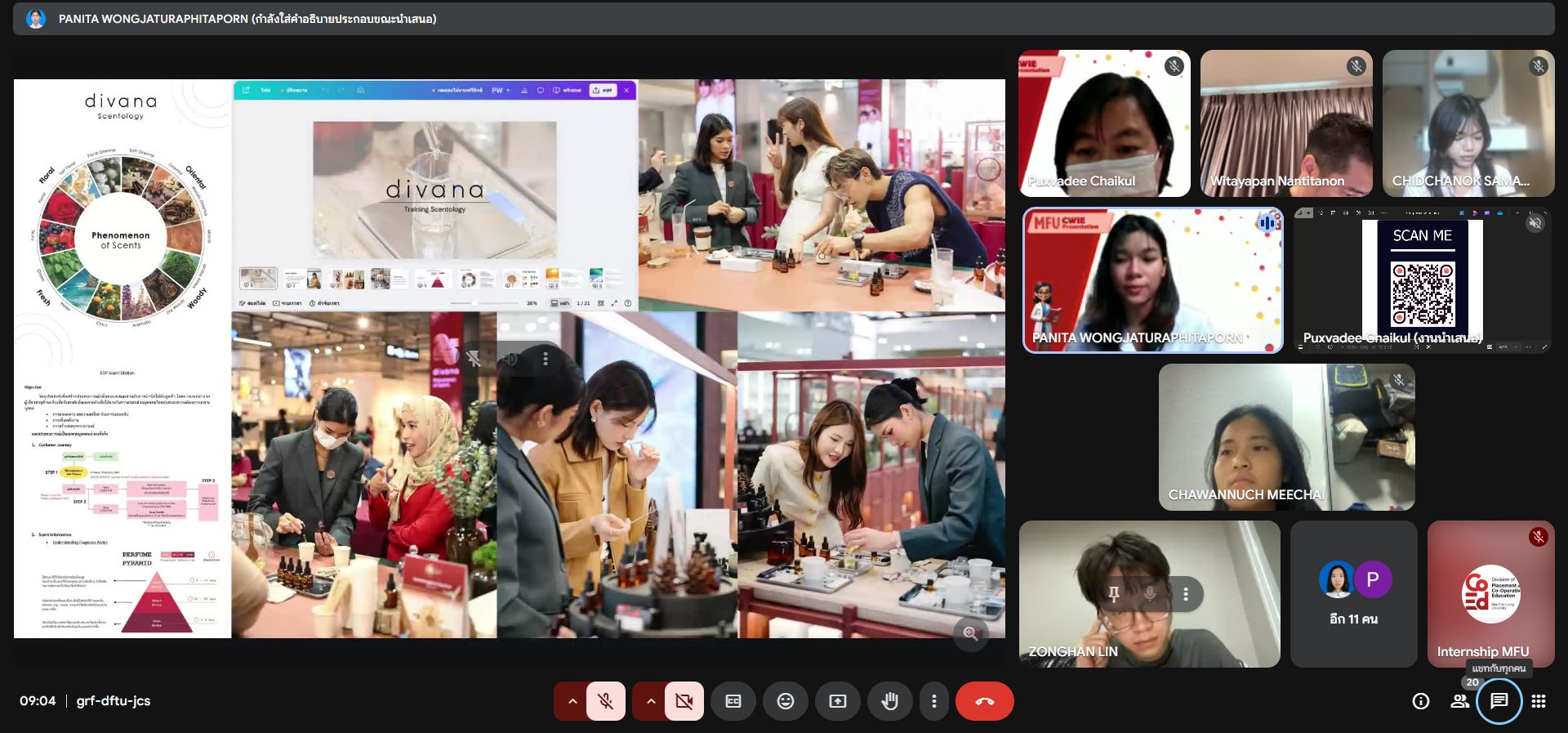Unpin the shared presentation tile
The width and height of the screenshot is (1568, 733).
(474, 359)
